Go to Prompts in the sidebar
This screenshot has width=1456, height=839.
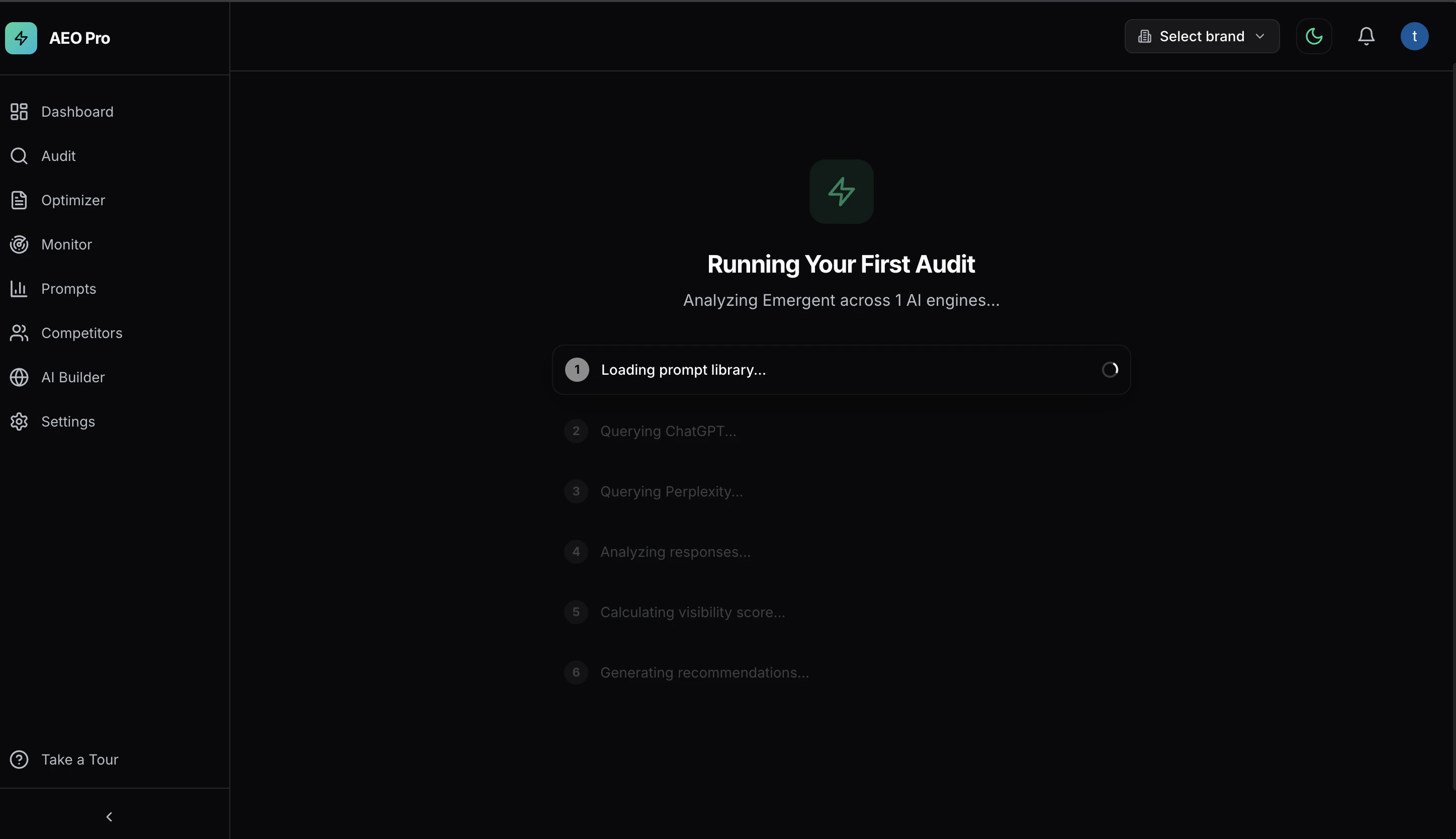(68, 289)
